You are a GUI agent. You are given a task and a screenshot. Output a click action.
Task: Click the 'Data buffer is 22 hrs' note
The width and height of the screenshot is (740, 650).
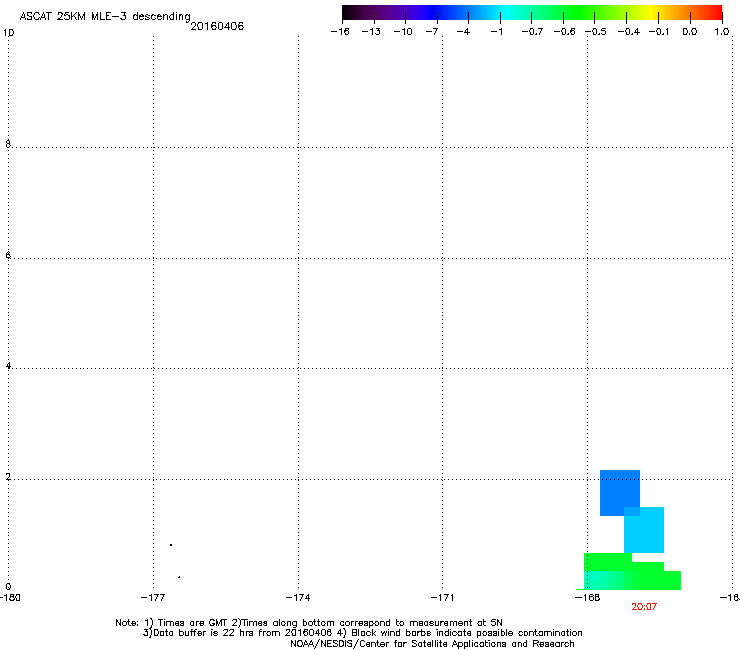click(362, 633)
